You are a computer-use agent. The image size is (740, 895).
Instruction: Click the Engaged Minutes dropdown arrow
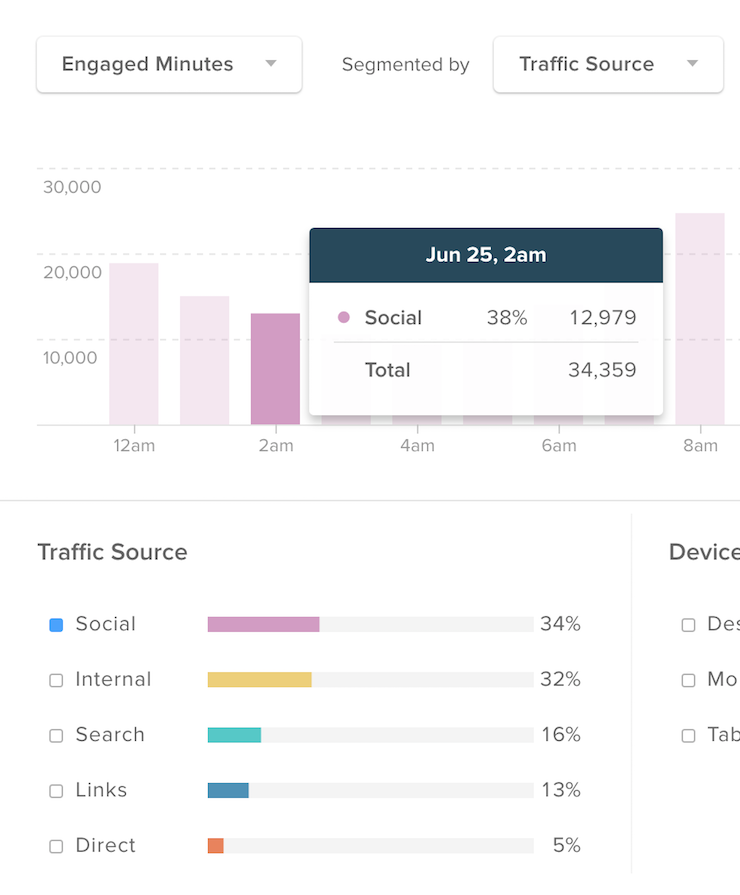(271, 63)
